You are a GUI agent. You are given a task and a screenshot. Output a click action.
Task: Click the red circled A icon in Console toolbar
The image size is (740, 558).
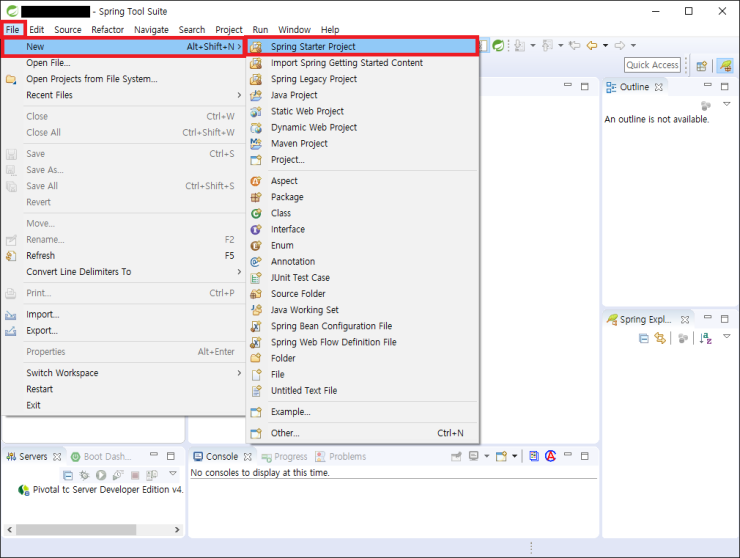coord(551,456)
